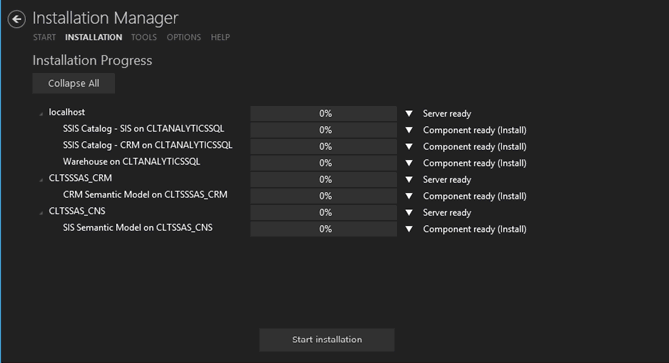This screenshot has width=669, height=363.
Task: Click Component ready (Install) for Warehouse row
Action: (x=474, y=163)
